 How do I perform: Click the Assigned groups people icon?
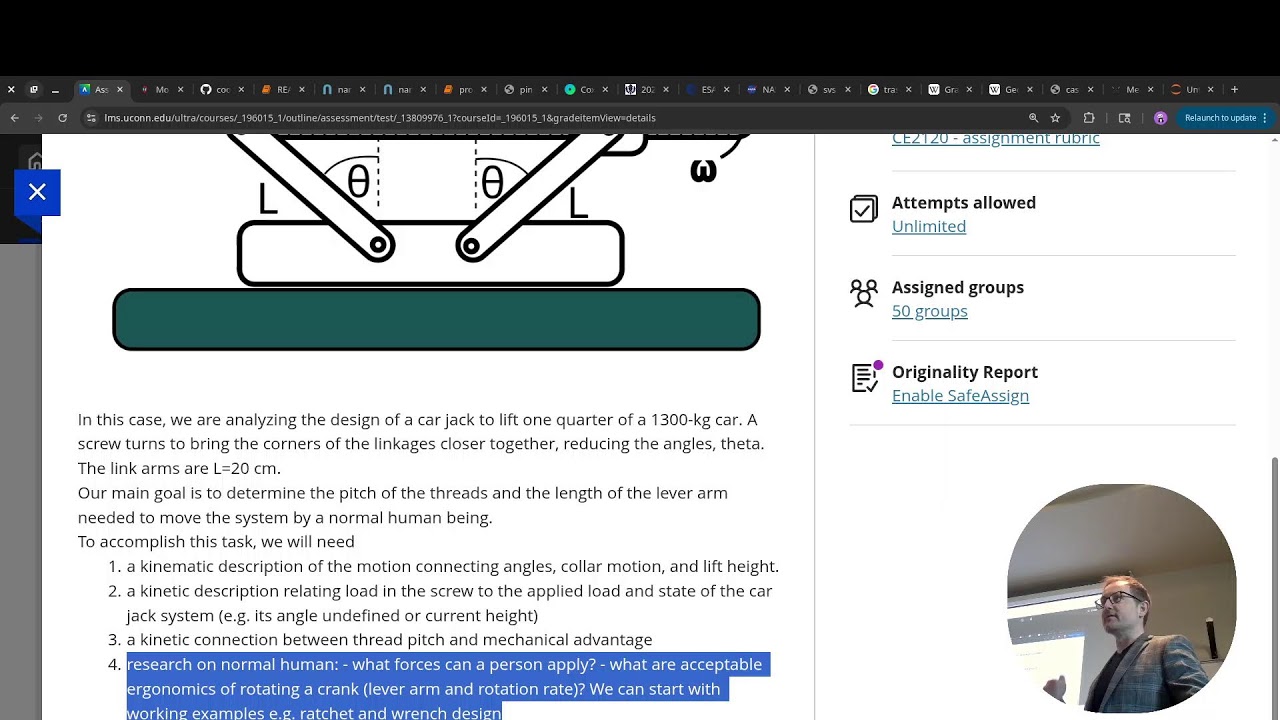click(x=864, y=293)
